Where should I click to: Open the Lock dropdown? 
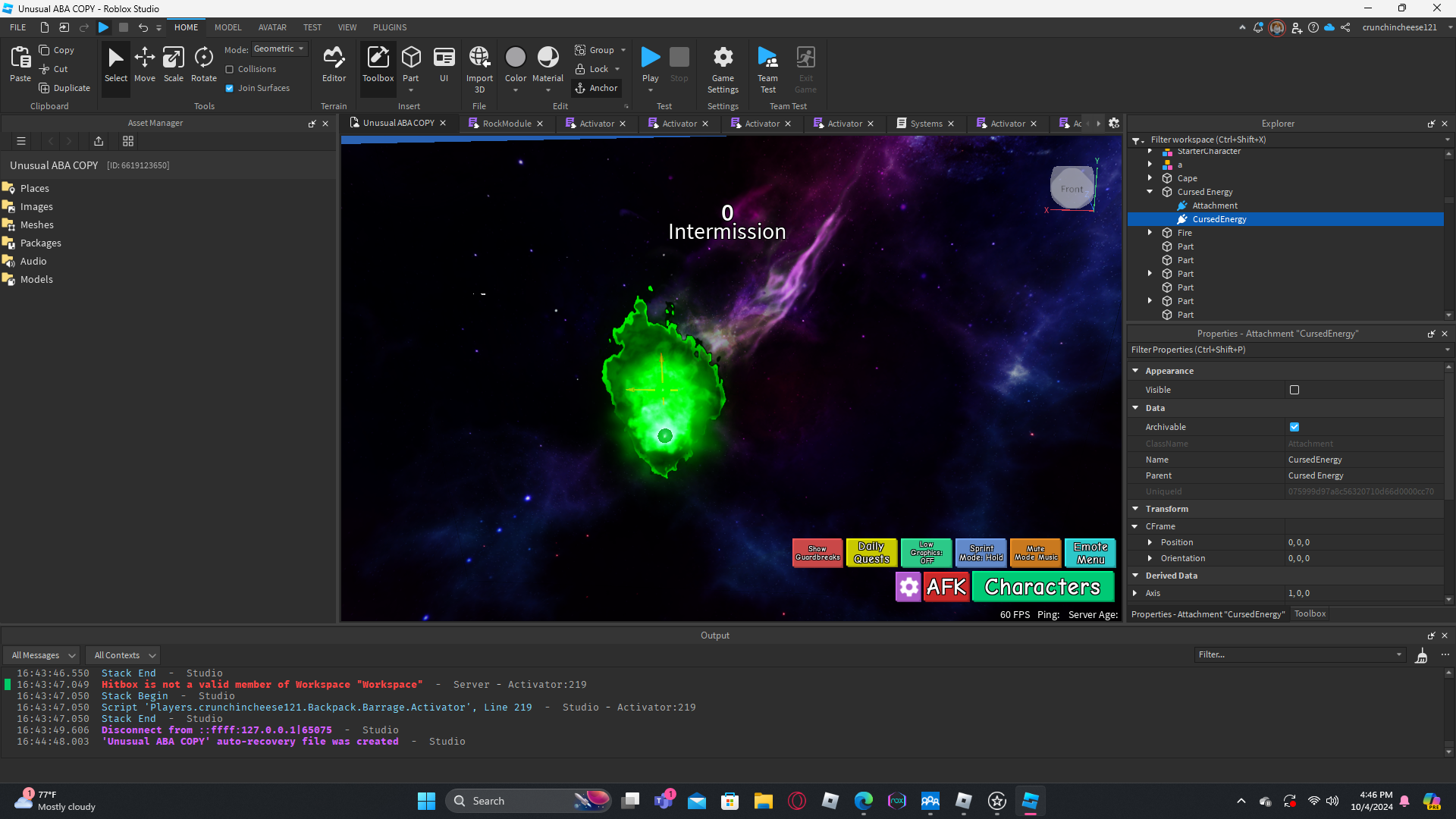617,69
